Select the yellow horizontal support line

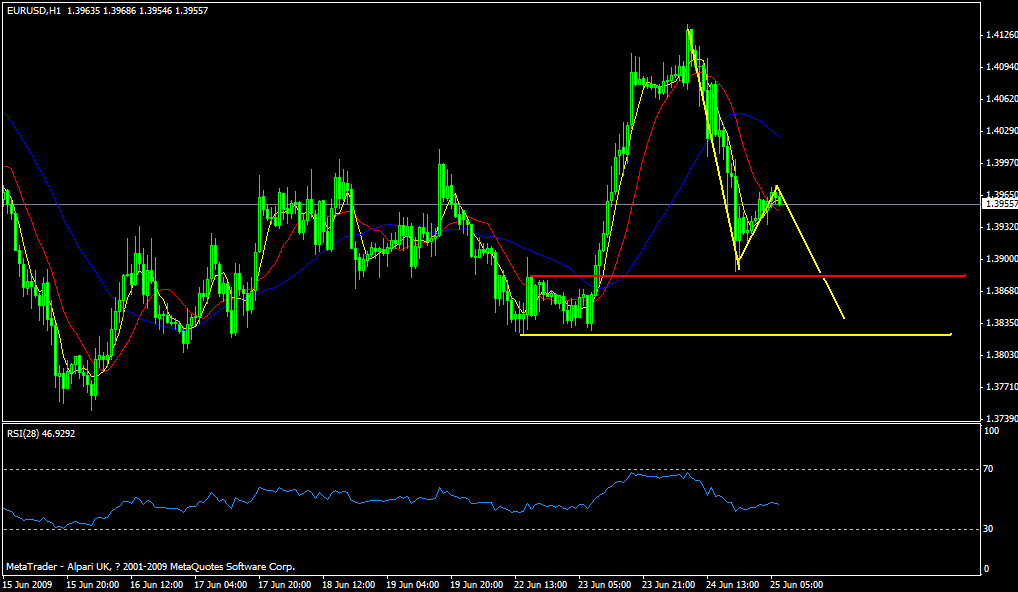point(736,335)
